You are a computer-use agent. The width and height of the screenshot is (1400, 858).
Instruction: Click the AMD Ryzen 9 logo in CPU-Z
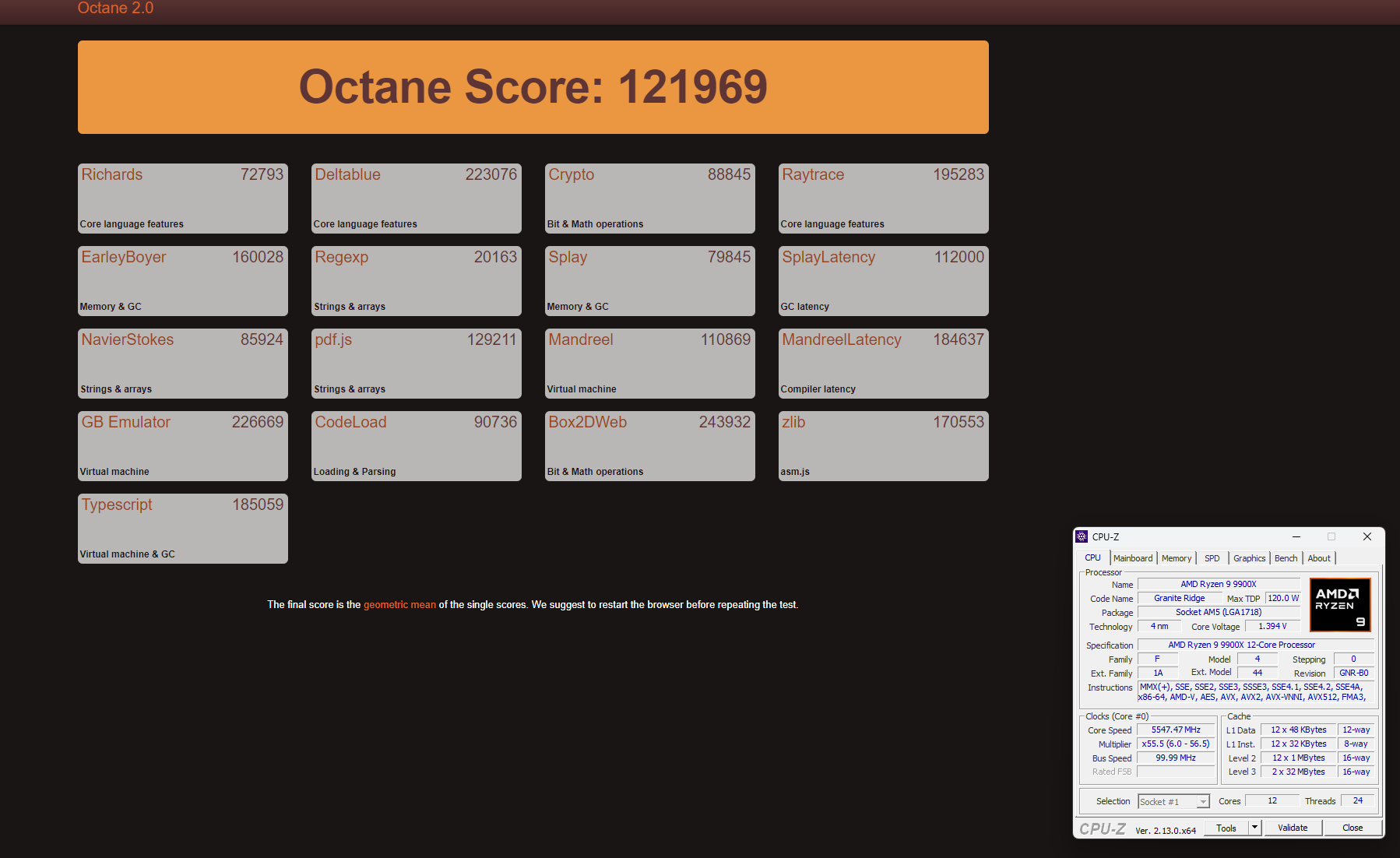point(1340,604)
